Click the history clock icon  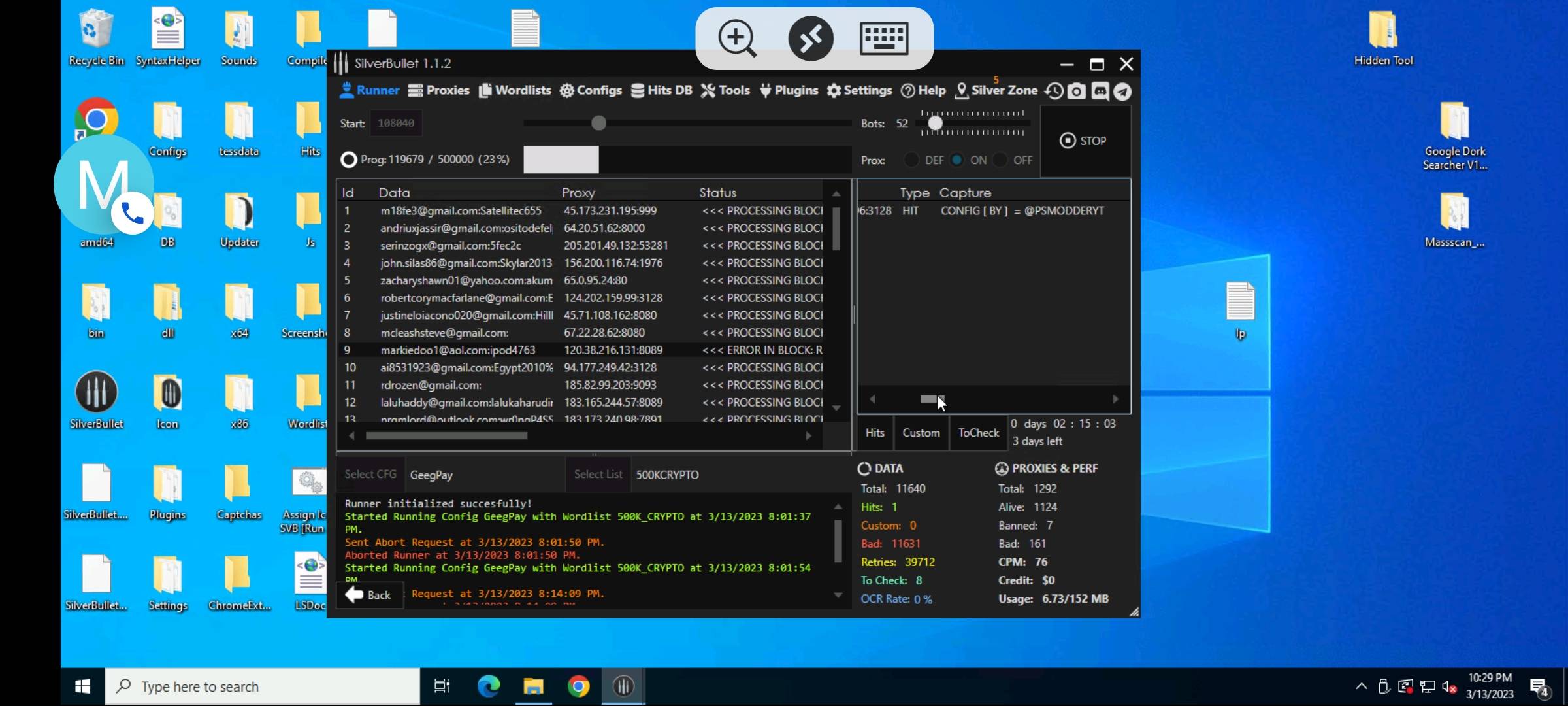(x=1053, y=91)
